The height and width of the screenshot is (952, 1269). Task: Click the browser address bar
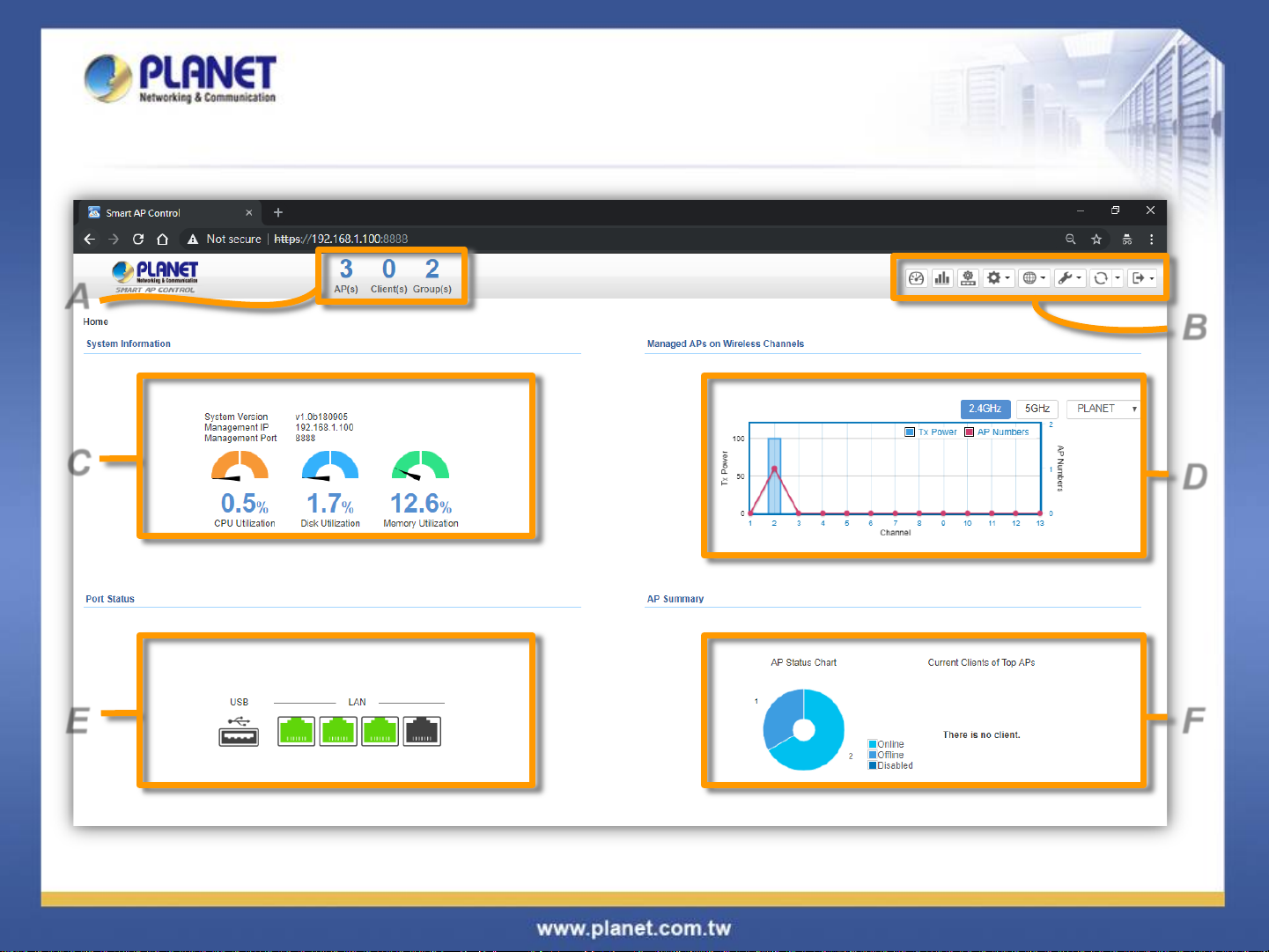[x=616, y=239]
